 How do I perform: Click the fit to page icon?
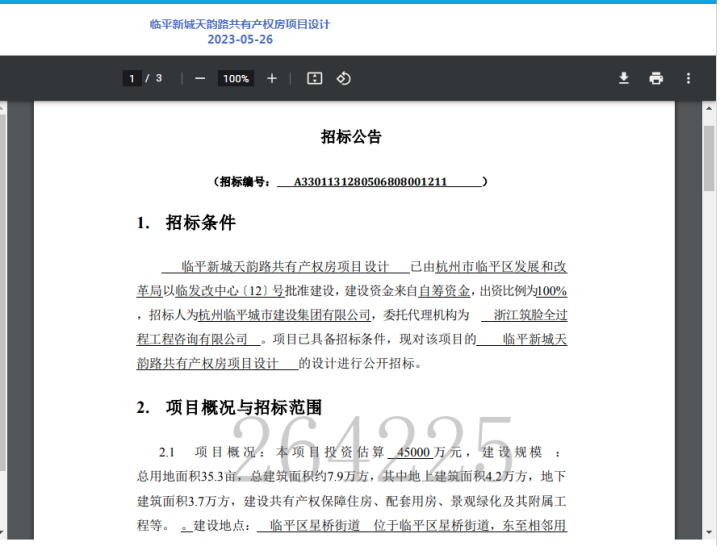coord(315,79)
